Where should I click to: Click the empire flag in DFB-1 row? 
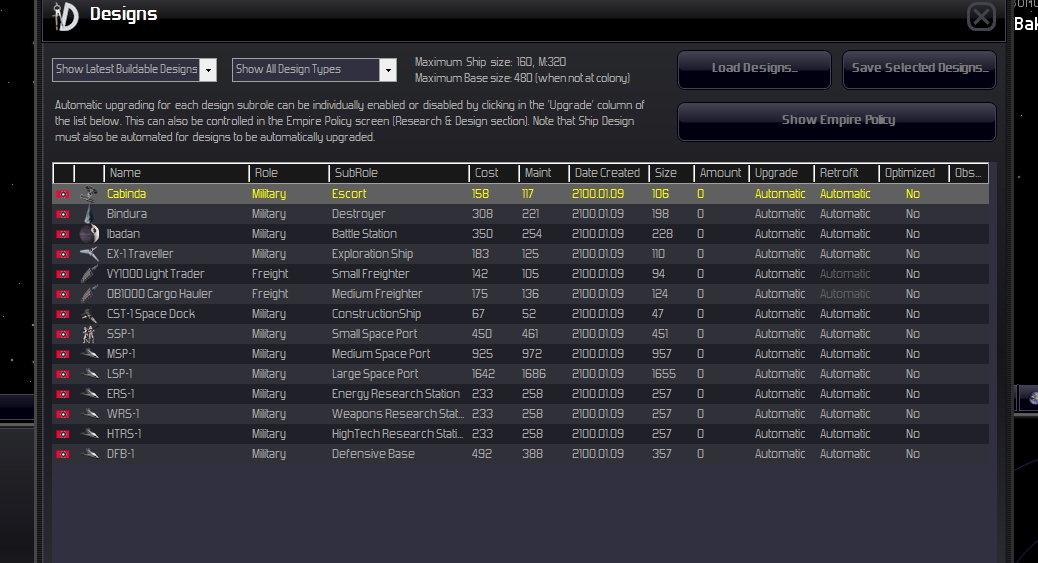[63, 454]
